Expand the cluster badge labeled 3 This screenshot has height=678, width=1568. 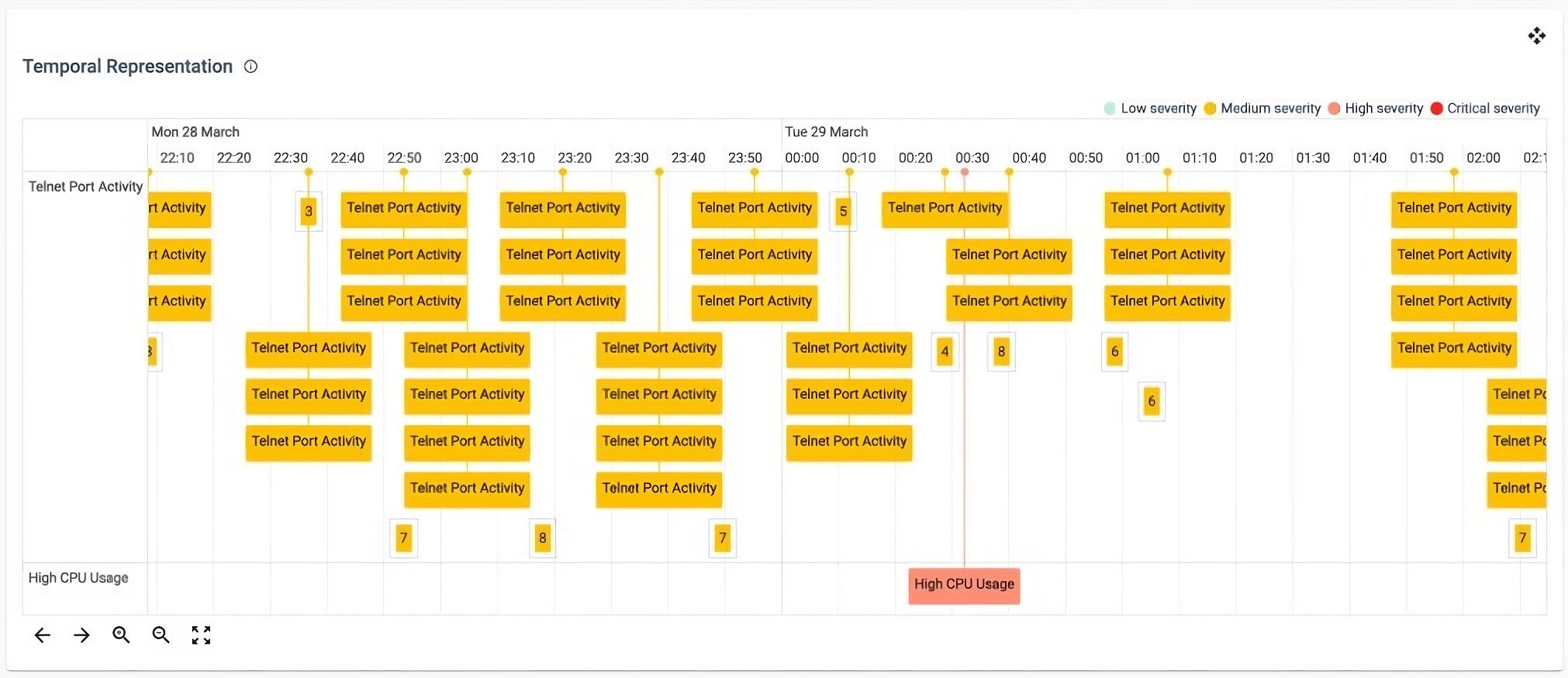[x=309, y=211]
